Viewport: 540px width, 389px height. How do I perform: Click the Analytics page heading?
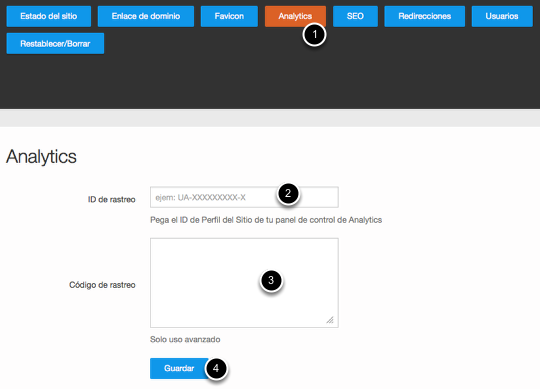41,157
